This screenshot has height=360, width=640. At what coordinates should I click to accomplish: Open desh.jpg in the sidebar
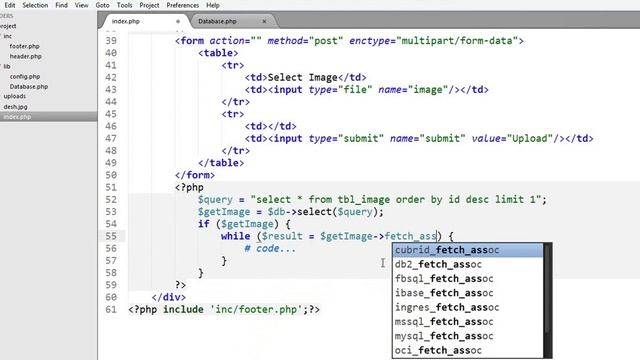(16, 107)
